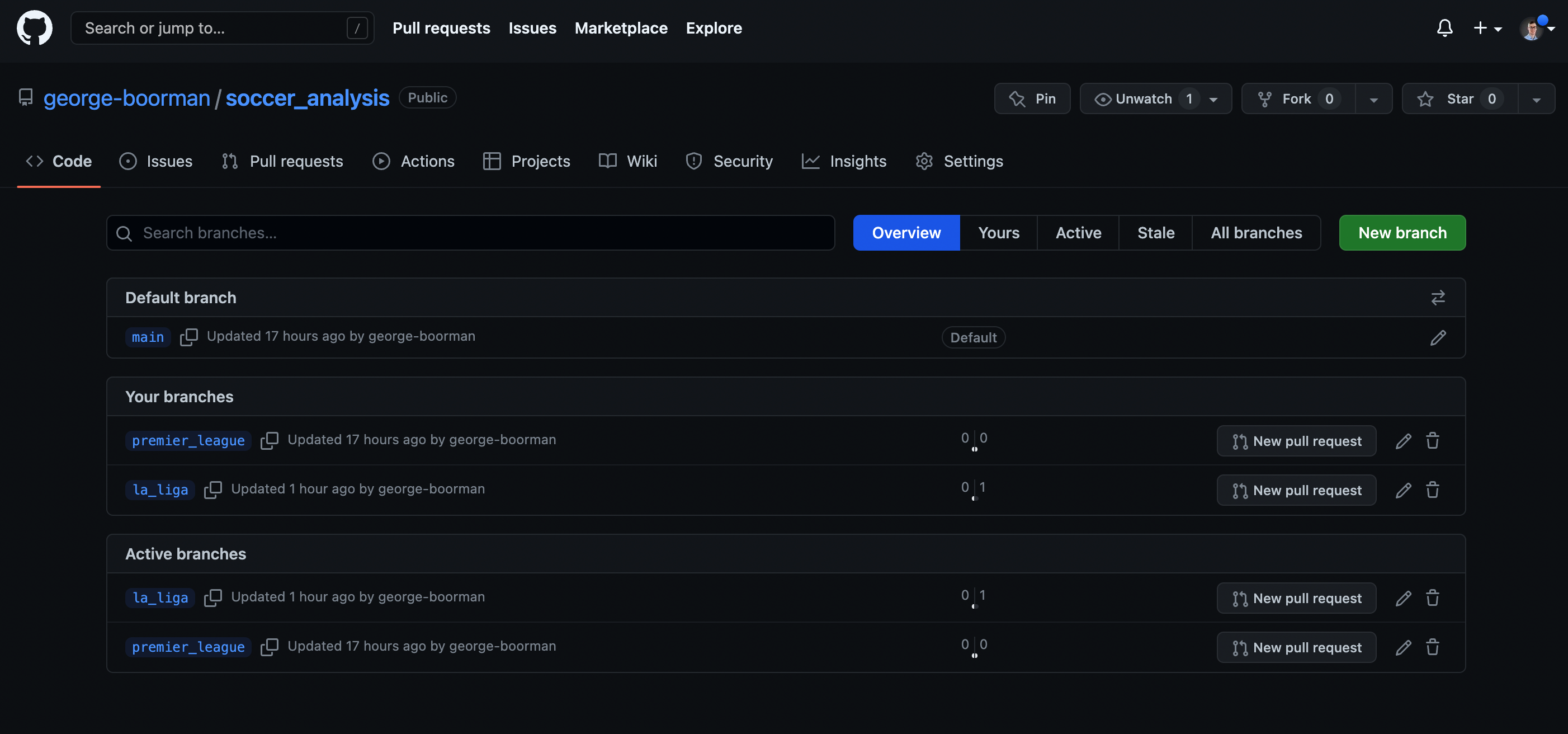Copy the premier_league name under Your branches

[x=269, y=440]
